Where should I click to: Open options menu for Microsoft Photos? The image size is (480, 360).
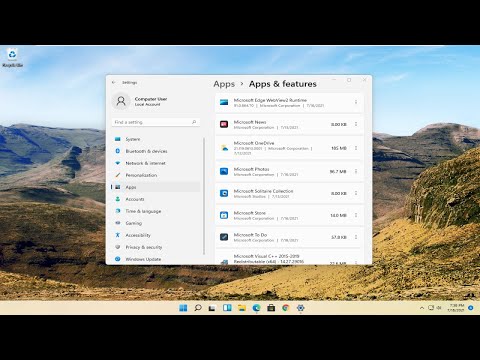pyautogui.click(x=356, y=171)
